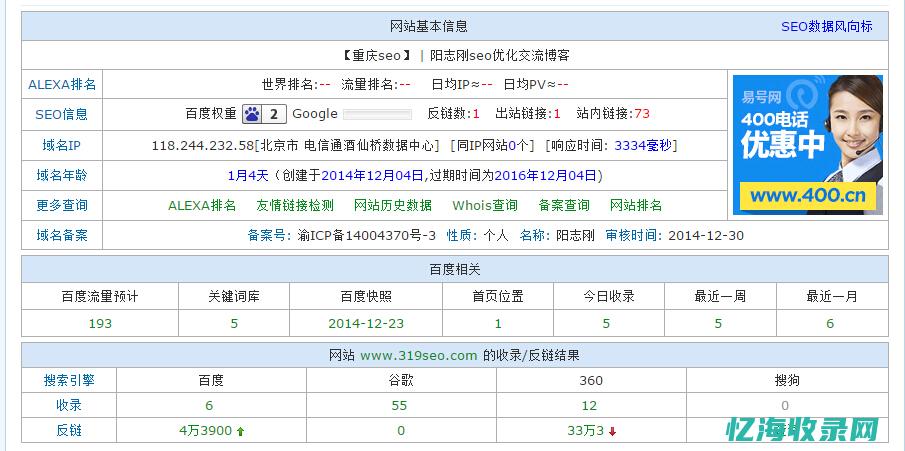The image size is (905, 451).
Task: Open 网站历史数据 link
Action: tap(392, 206)
